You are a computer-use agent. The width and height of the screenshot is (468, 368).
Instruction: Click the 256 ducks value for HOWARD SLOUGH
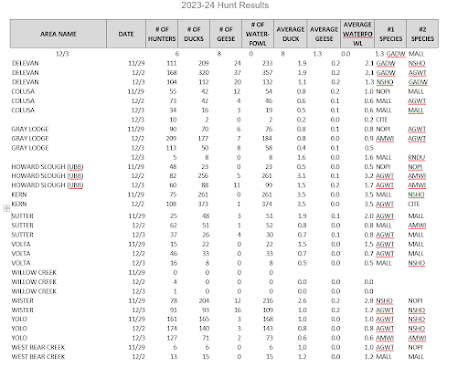[203, 176]
